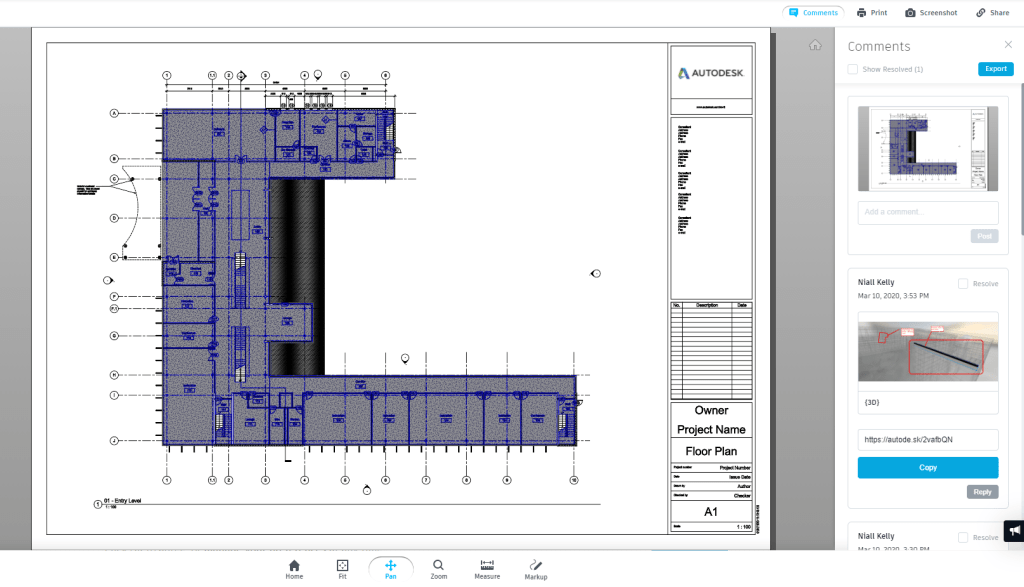Resolve the bottom Niall Kelly comment
This screenshot has width=1024, height=587.
coord(962,536)
